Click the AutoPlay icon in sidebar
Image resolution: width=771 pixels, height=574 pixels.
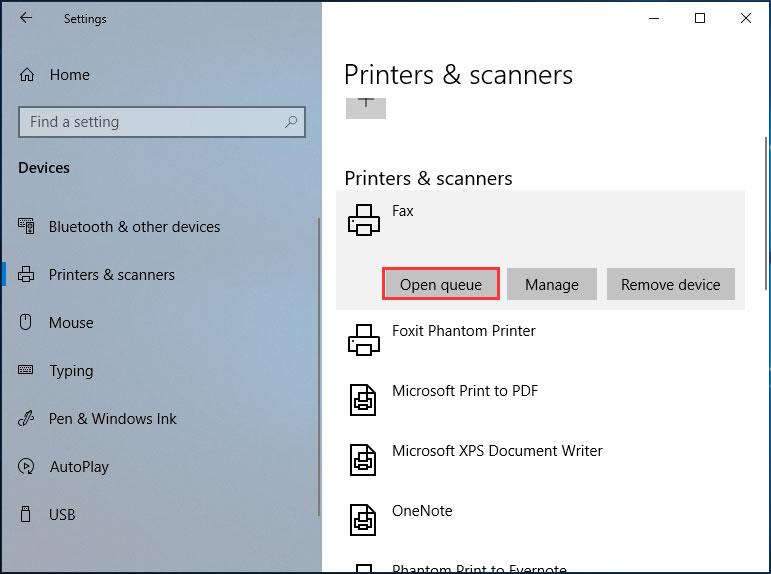[26, 466]
